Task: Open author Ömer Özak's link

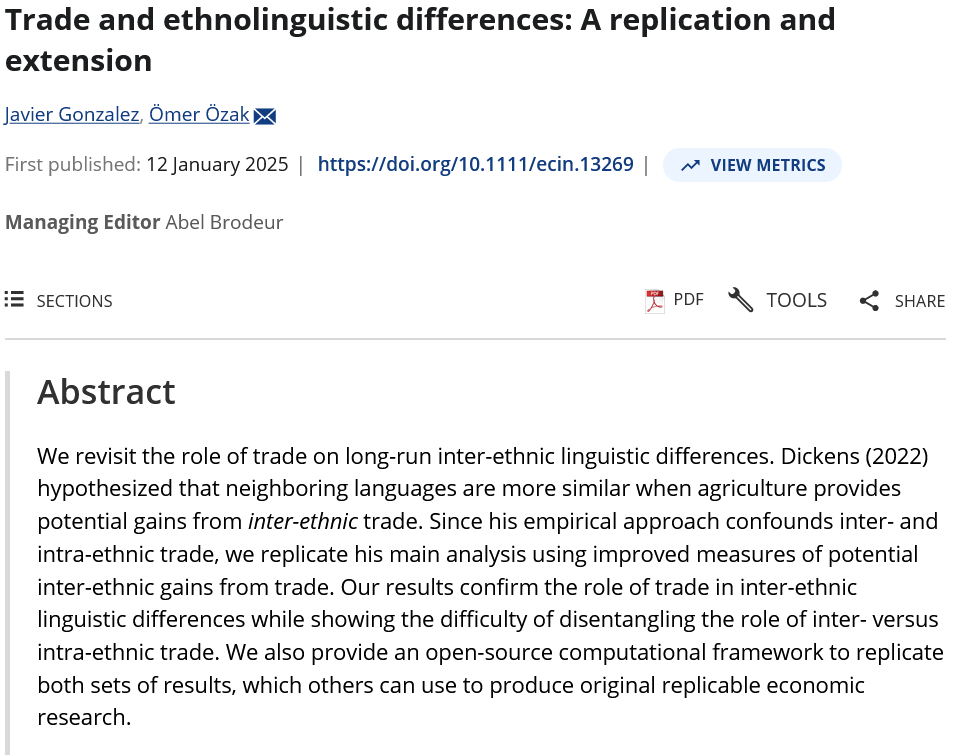Action: coord(199,114)
